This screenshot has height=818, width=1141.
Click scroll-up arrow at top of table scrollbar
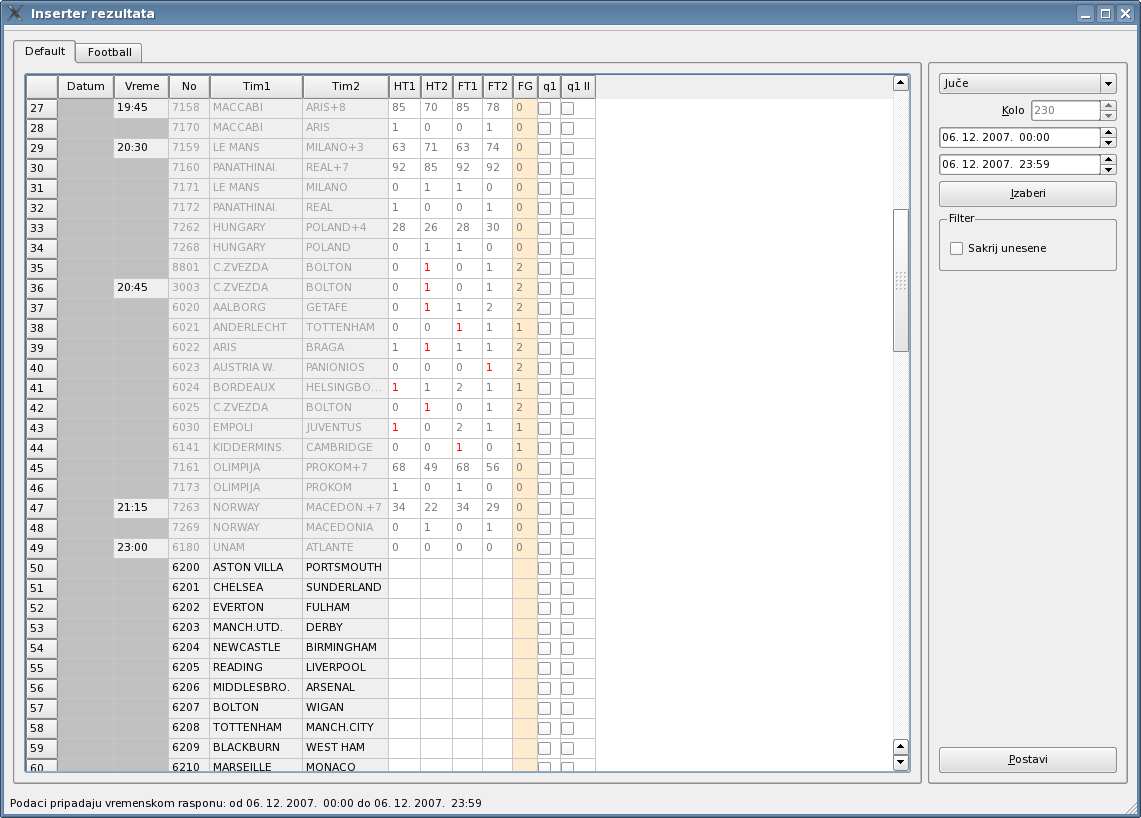click(900, 84)
